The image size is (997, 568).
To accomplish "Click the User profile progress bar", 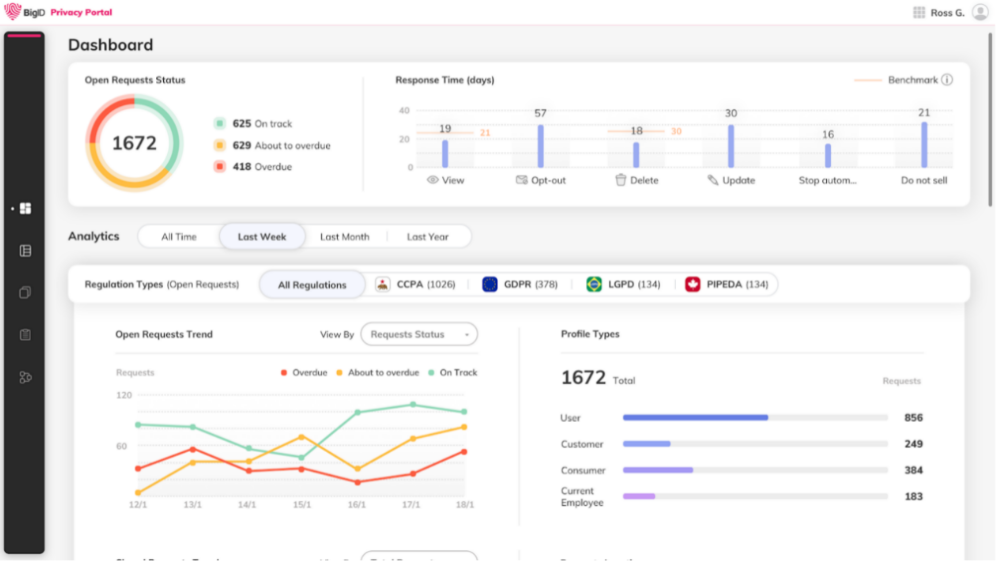I will tap(755, 418).
